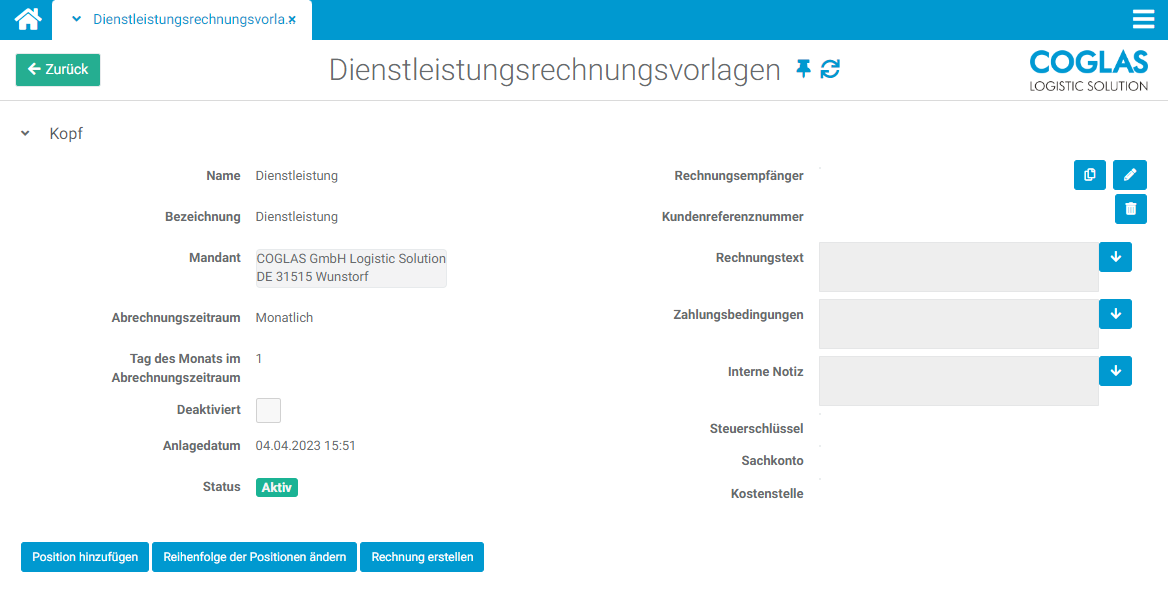Click the copy template icon button
1168x590 pixels.
(1089, 175)
